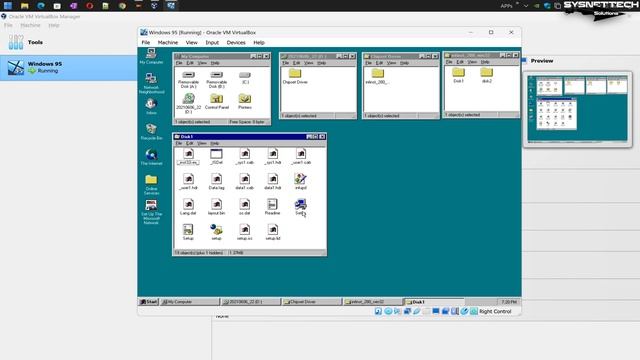Screen dimensions: 640x360
Task: Select _inst32i.ex_ file in Disk1
Action: (x=188, y=157)
